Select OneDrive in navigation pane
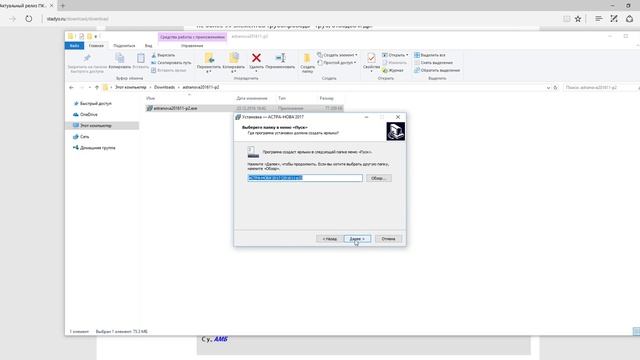Image resolution: width=640 pixels, height=360 pixels. [89, 115]
